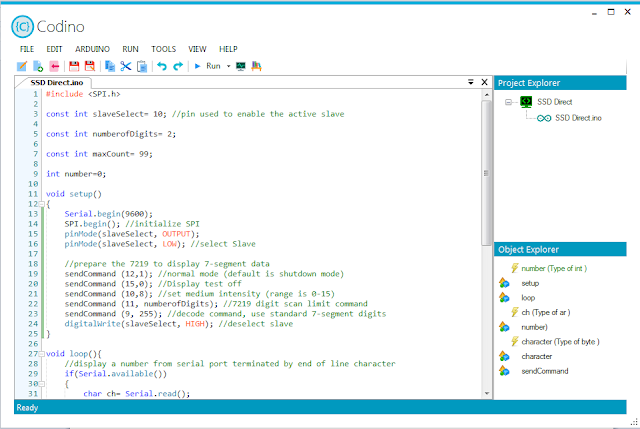Click the Run button
The image size is (640, 429).
tap(208, 66)
